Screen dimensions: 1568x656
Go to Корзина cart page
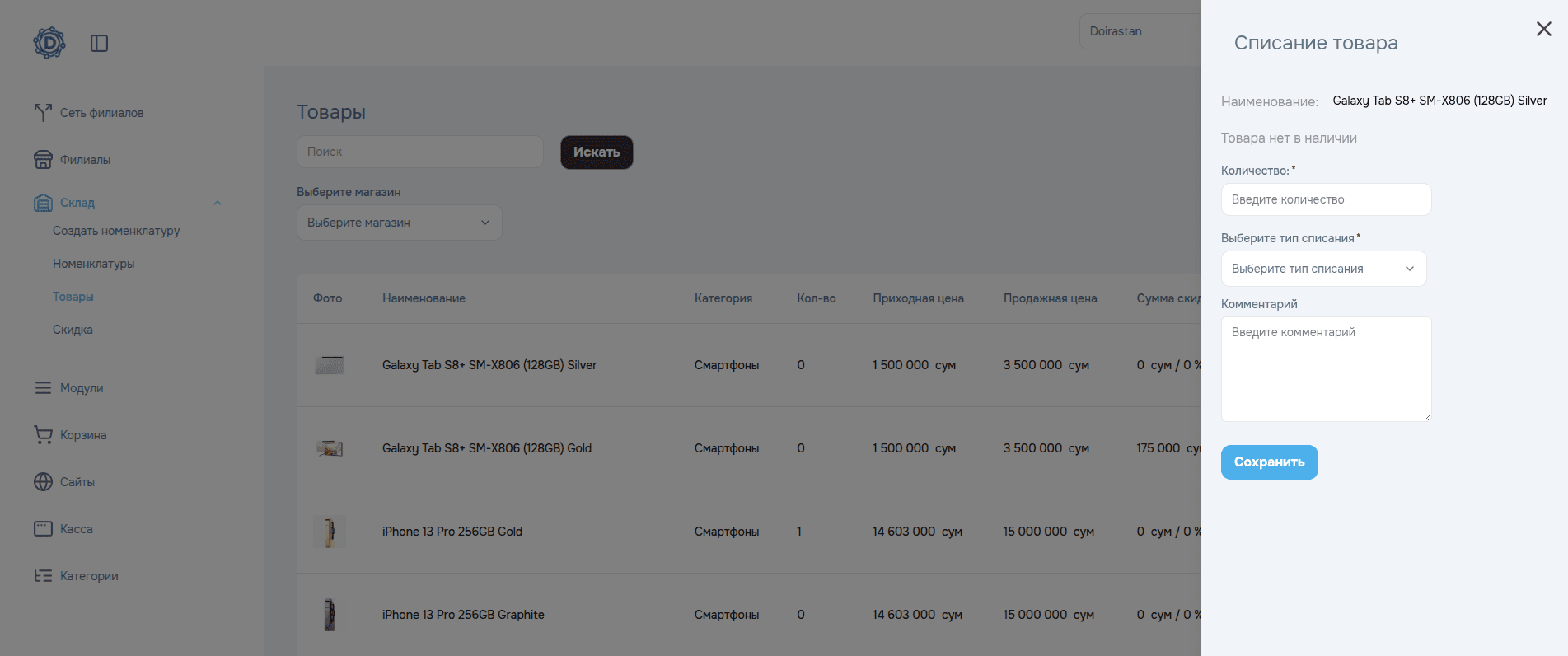point(82,435)
